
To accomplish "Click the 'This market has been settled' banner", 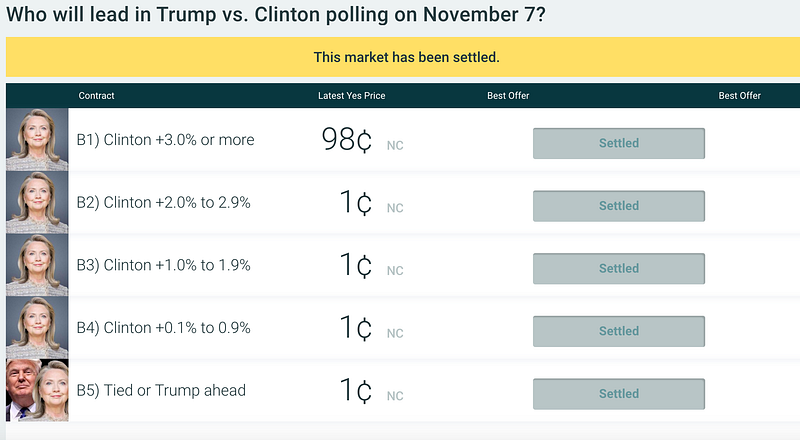I will (x=406, y=57).
